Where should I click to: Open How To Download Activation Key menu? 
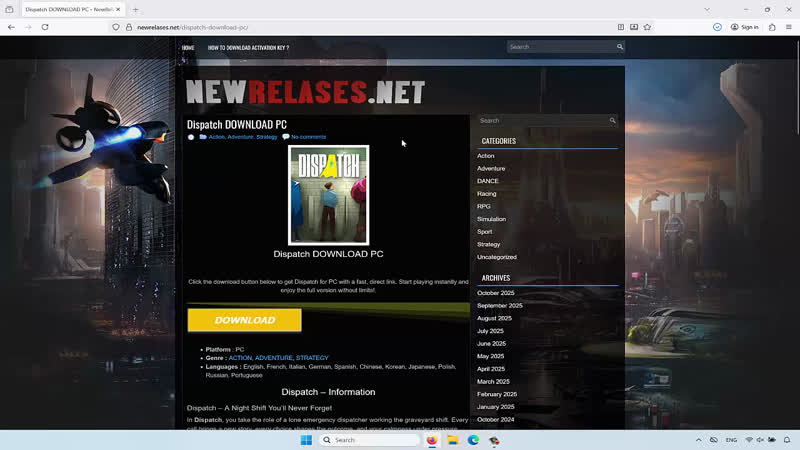click(x=248, y=47)
